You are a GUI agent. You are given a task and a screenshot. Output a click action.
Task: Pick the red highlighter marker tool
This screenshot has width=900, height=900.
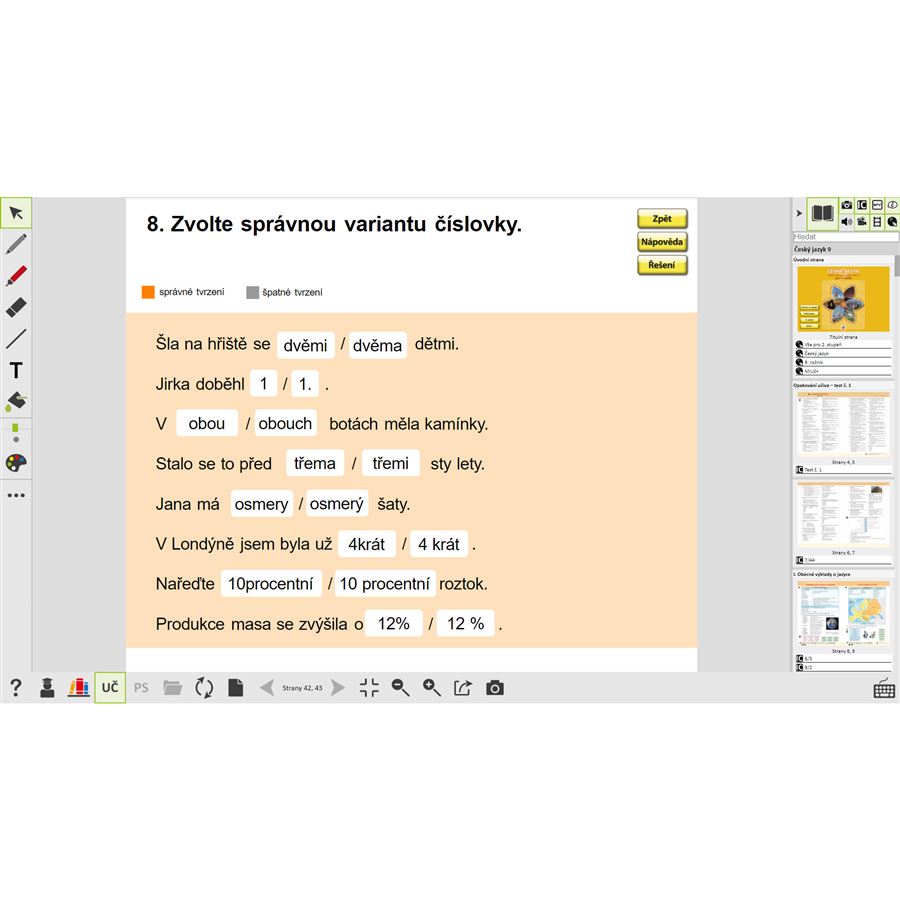click(16, 276)
